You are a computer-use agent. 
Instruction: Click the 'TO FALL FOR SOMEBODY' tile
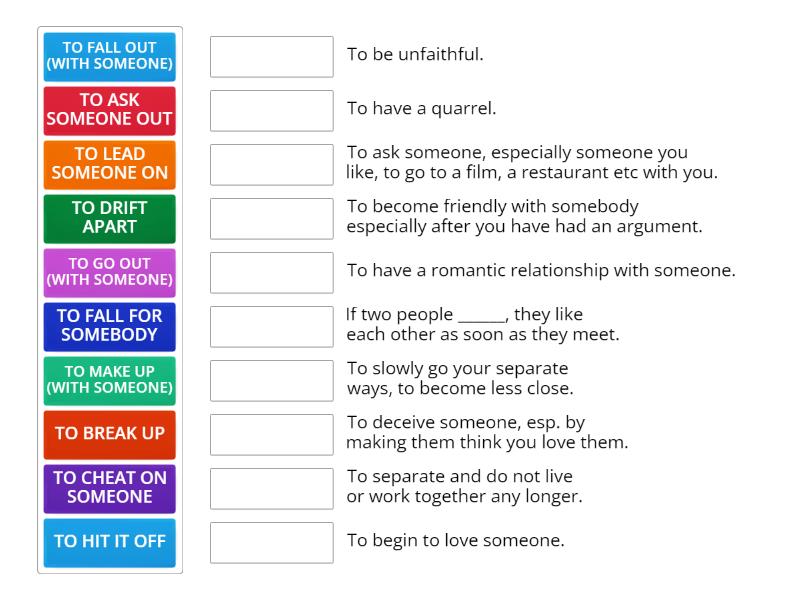(x=109, y=326)
